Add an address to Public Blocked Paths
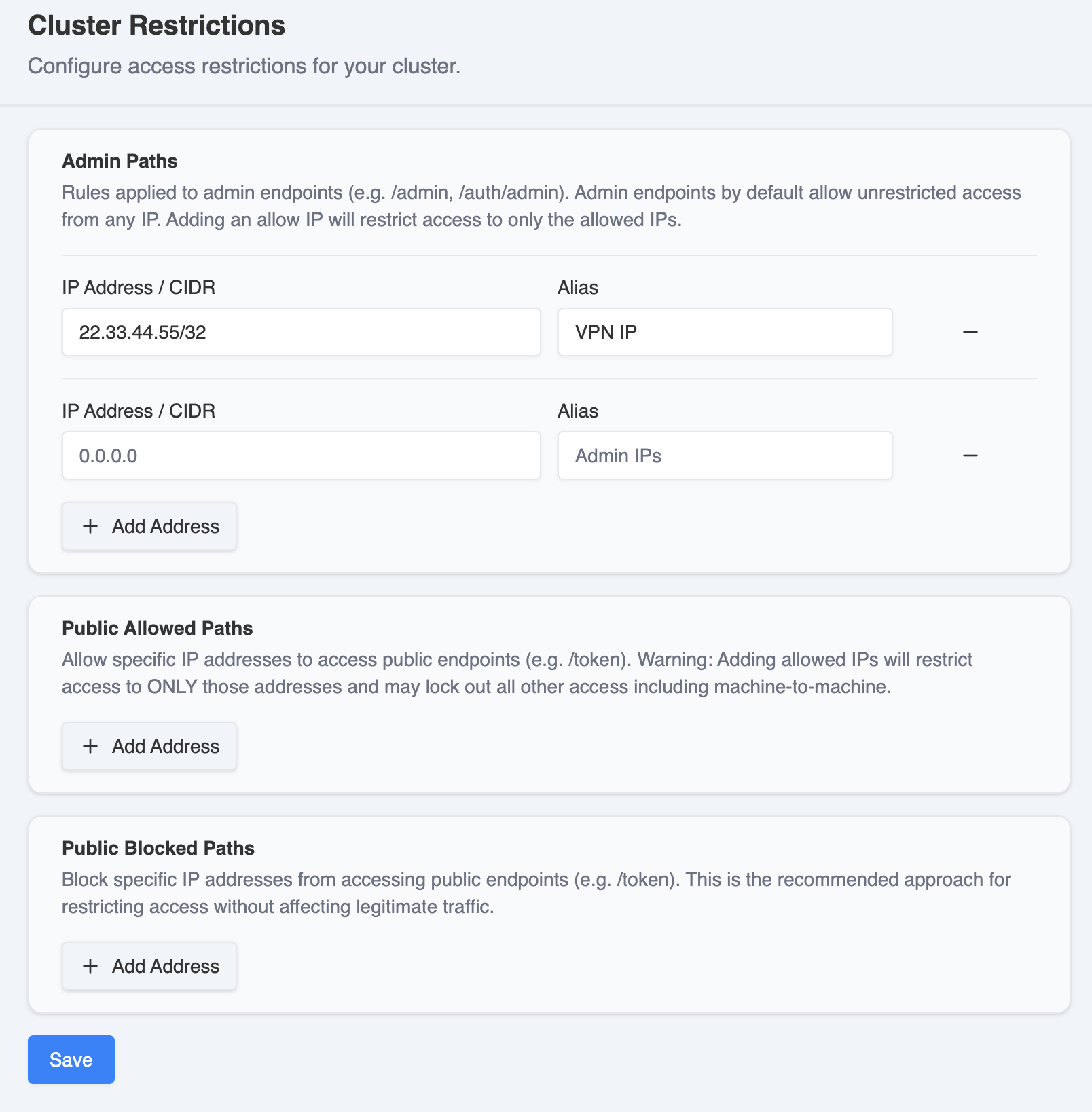 (x=149, y=965)
